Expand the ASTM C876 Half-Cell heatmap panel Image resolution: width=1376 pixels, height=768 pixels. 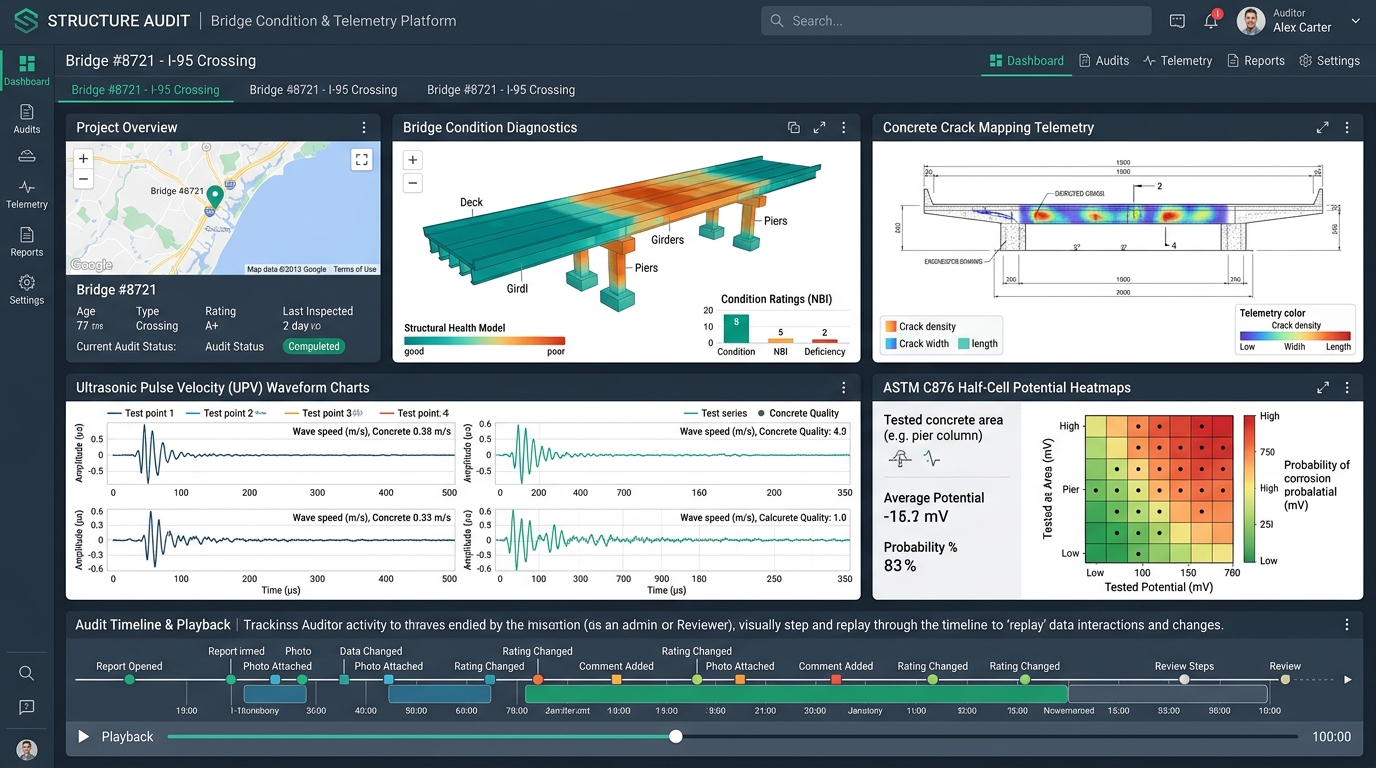1322,388
